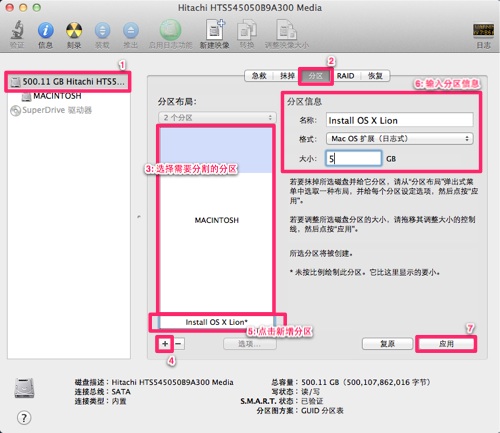Switch to the Restore (恢复) tab

coord(375,76)
